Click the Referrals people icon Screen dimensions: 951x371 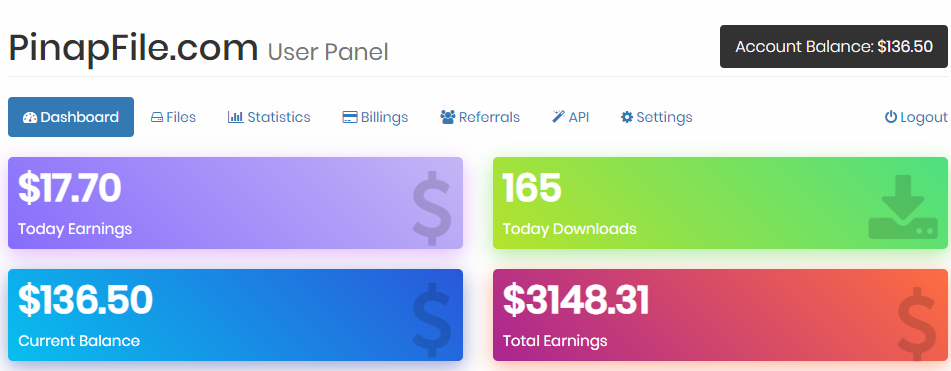click(448, 117)
